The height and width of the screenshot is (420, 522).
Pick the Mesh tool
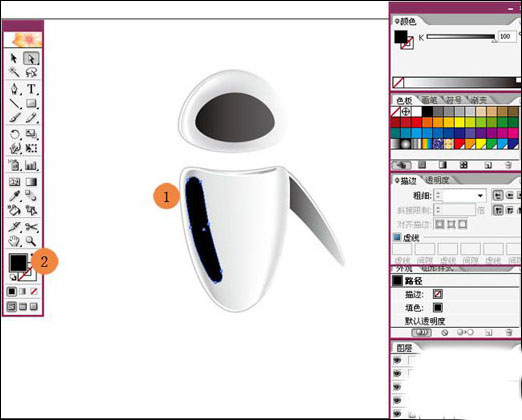coord(14,182)
